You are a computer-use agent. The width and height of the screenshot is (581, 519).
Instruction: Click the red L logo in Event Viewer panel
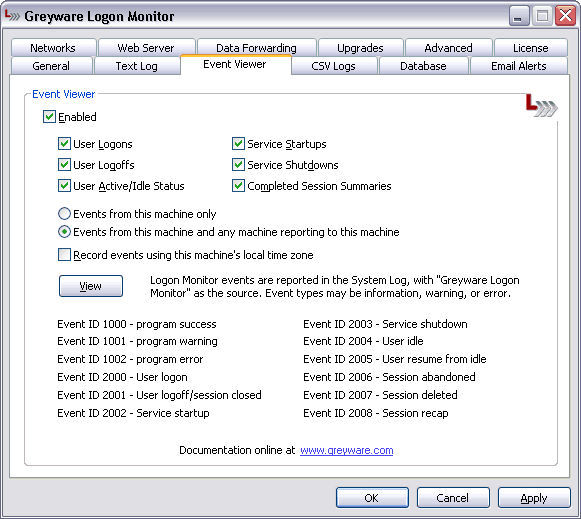(541, 106)
